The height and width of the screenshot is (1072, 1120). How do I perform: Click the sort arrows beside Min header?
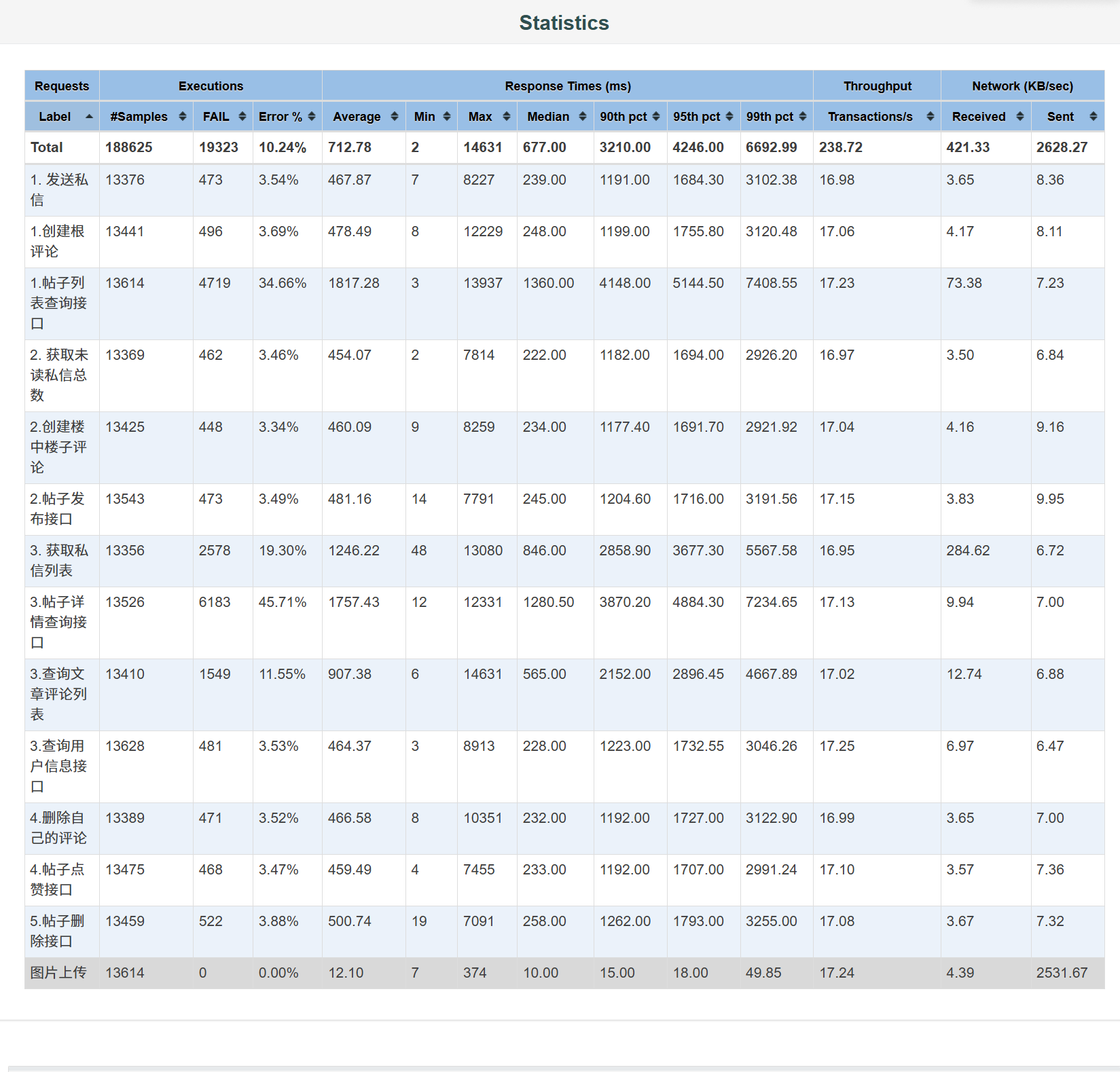point(447,117)
